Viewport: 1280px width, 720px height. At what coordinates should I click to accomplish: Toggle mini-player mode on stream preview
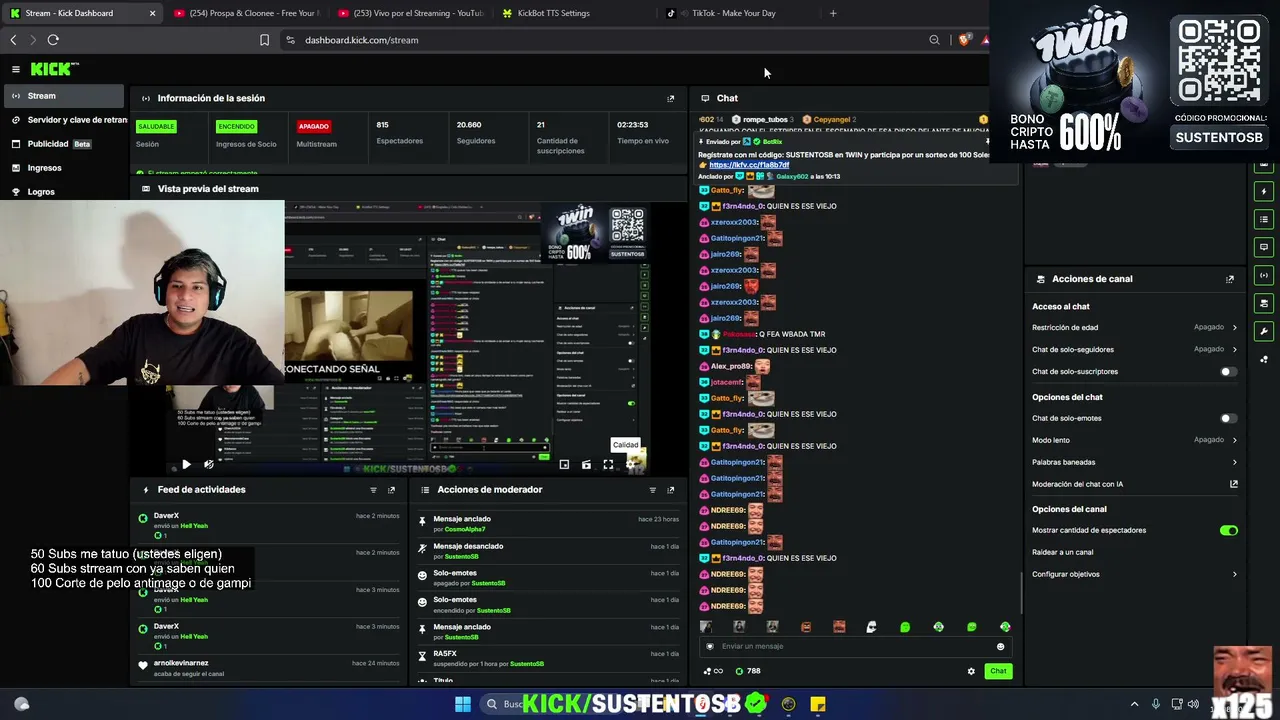[x=564, y=464]
